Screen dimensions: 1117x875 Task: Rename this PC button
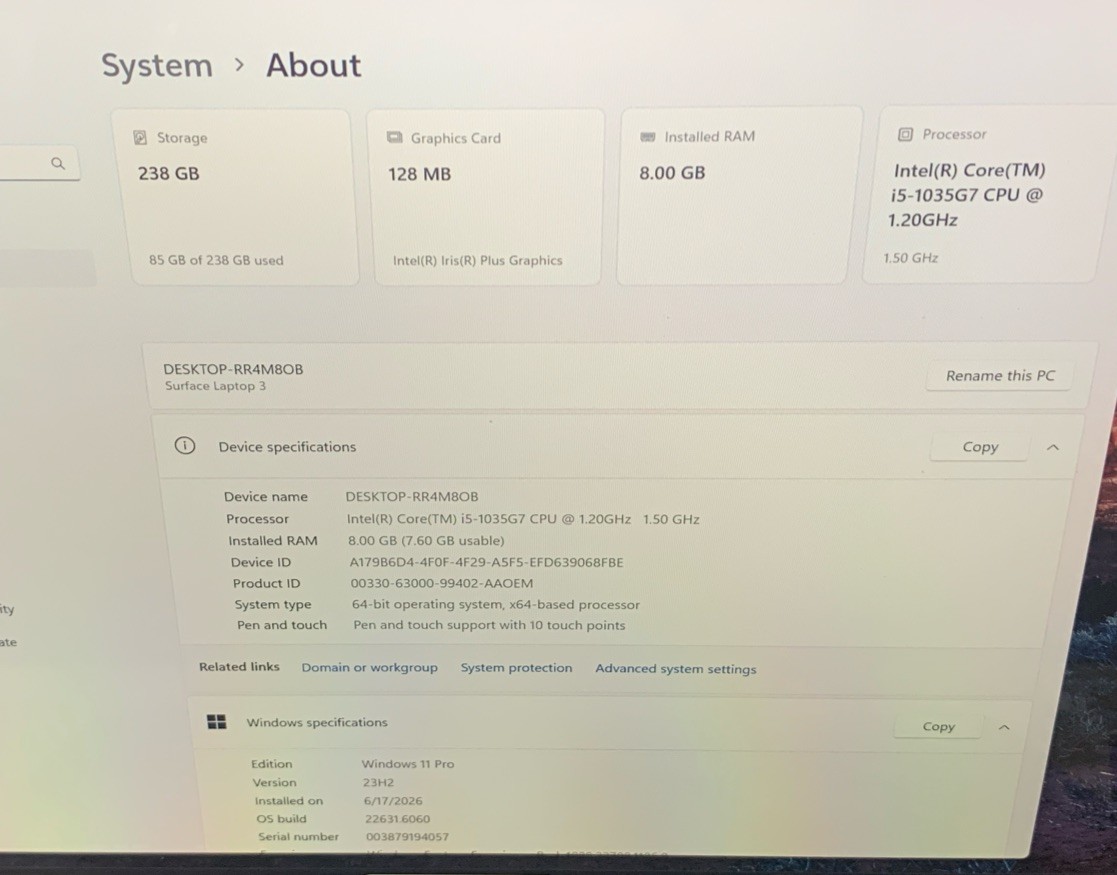click(x=999, y=376)
